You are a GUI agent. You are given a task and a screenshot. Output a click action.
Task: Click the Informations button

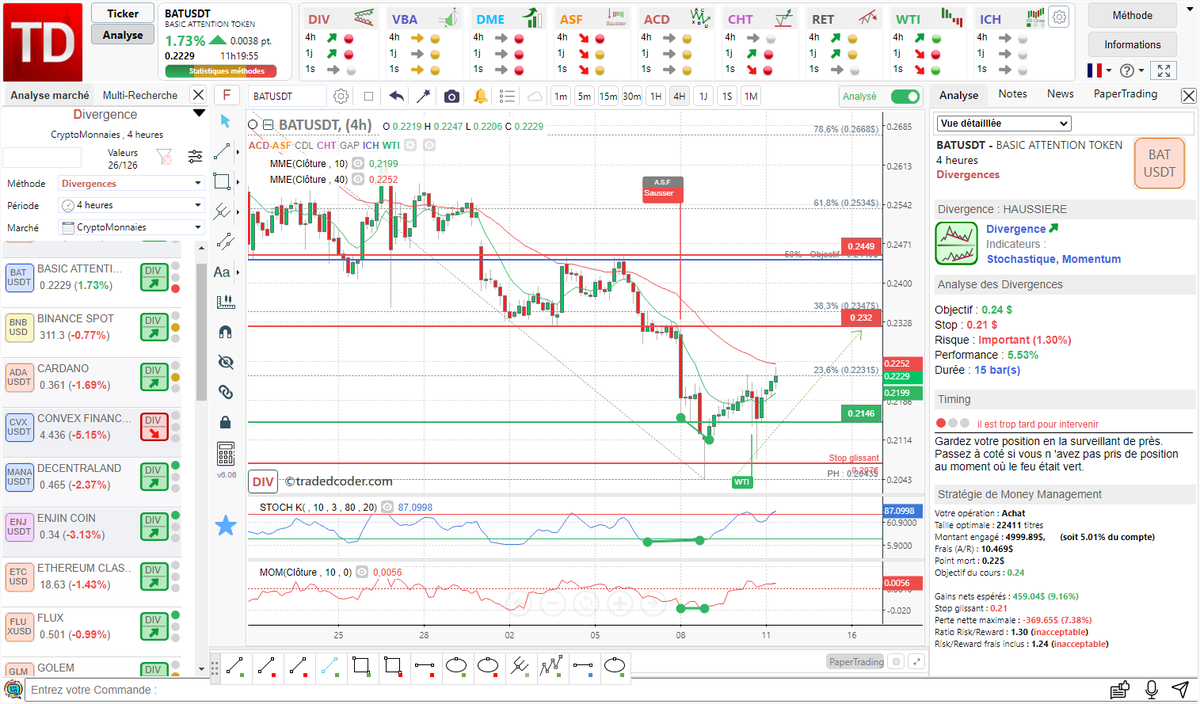pos(1132,44)
